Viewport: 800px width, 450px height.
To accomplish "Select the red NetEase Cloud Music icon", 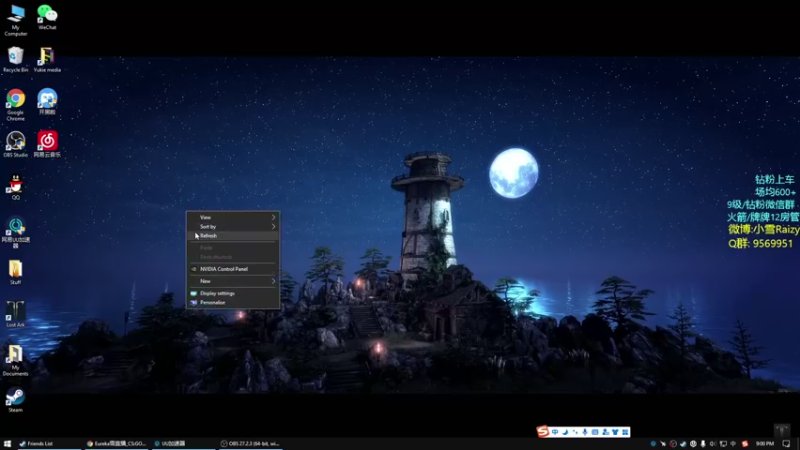I will click(x=47, y=144).
